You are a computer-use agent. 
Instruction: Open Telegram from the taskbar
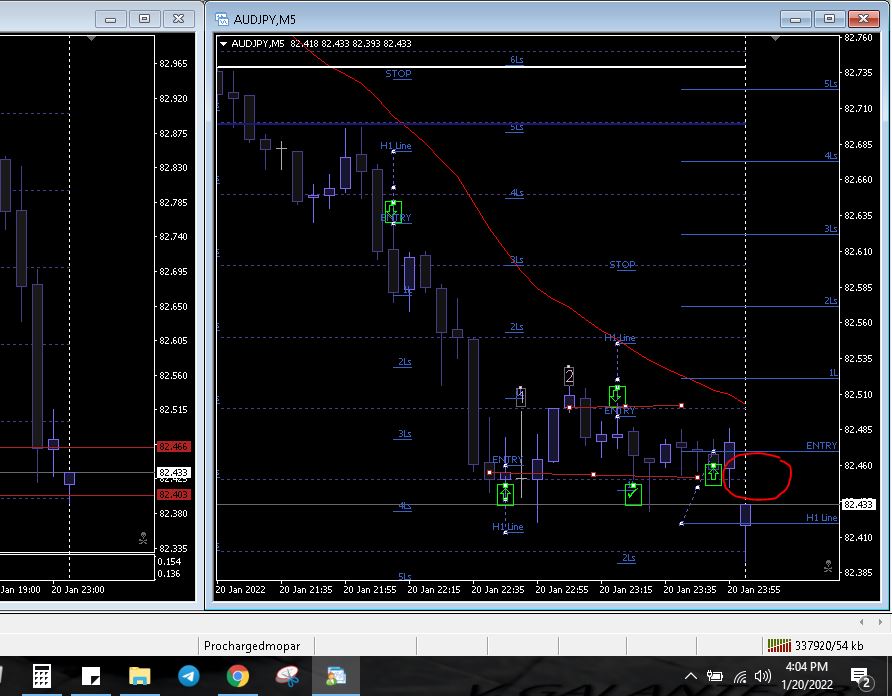[189, 676]
